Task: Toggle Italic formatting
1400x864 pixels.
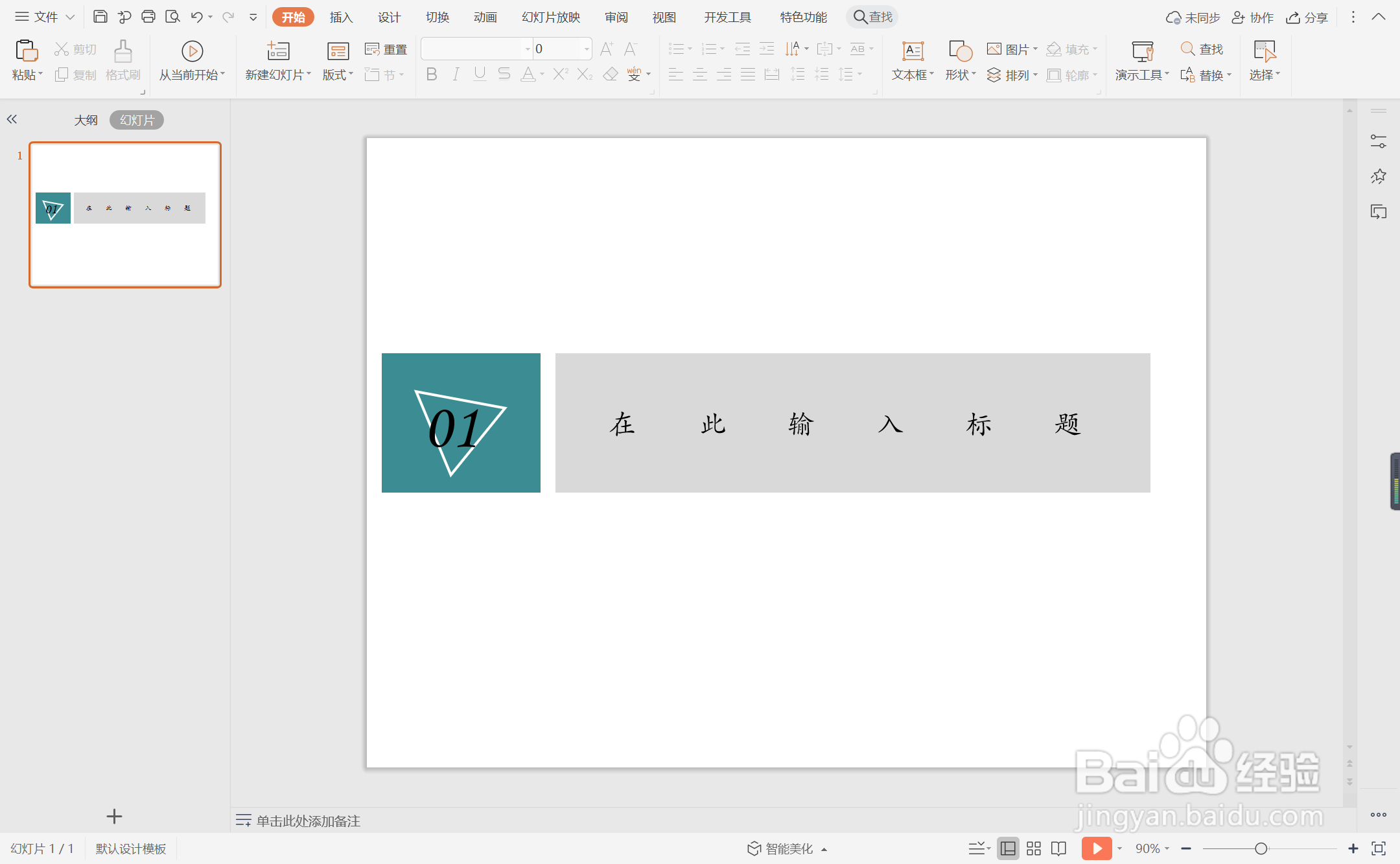Action: point(456,75)
